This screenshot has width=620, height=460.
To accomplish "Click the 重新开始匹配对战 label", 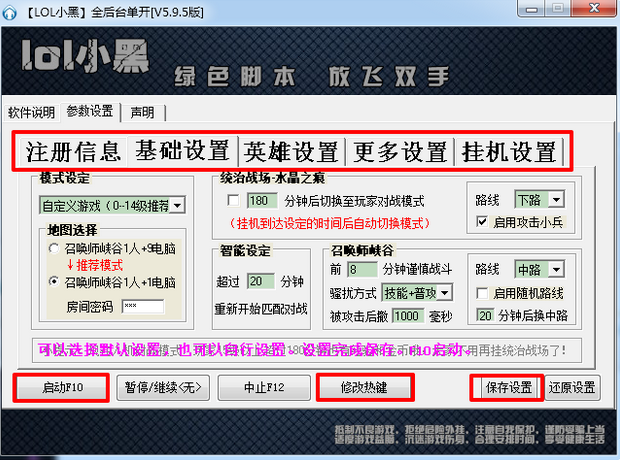I will [x=261, y=309].
